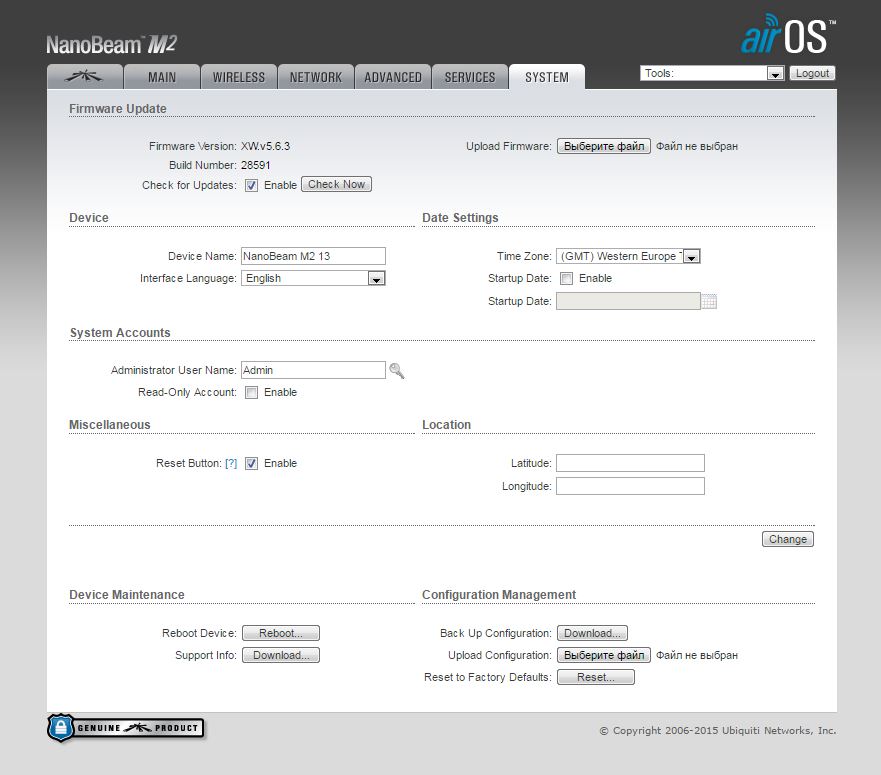Enable the Startup Date checkbox
The height and width of the screenshot is (775, 881).
566,279
